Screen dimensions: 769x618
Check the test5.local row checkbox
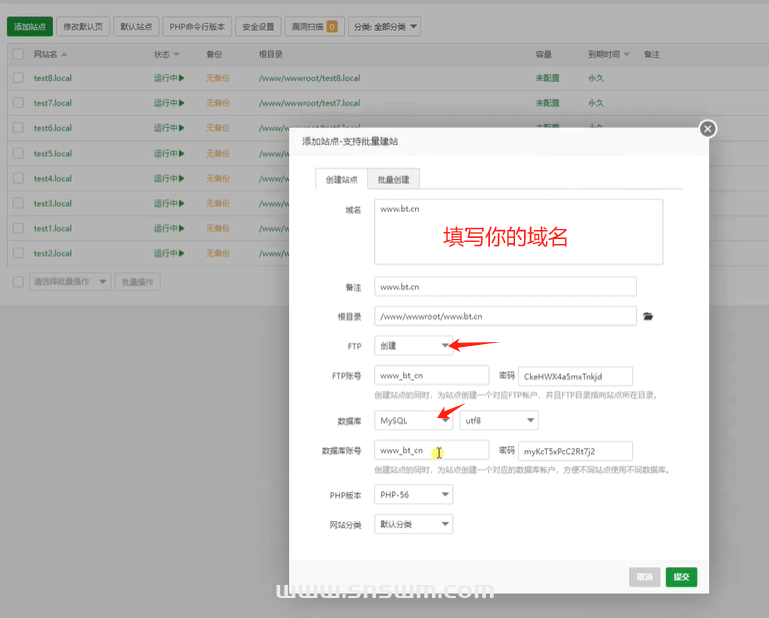pos(18,153)
